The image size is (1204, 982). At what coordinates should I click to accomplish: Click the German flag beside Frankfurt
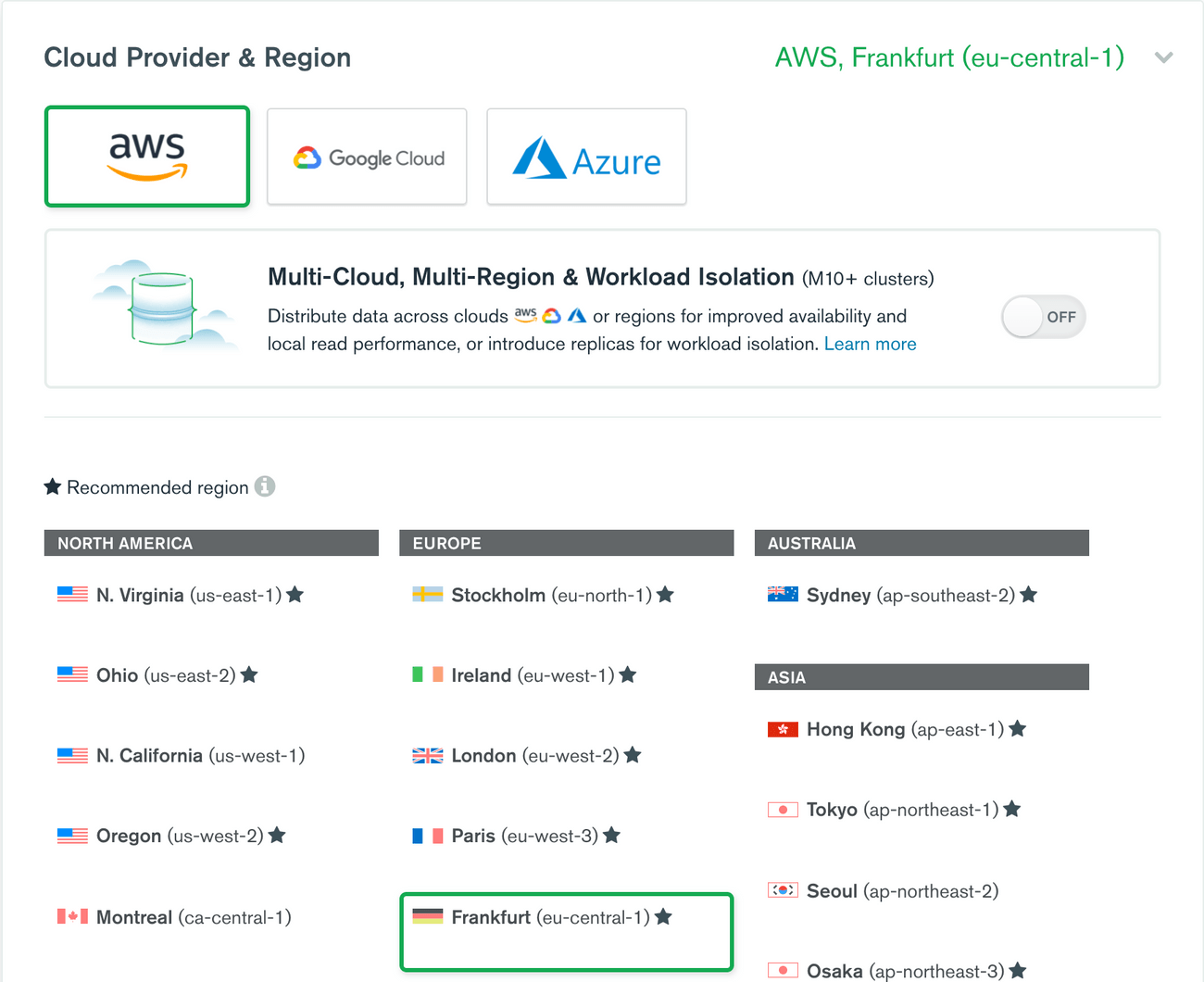(x=426, y=917)
